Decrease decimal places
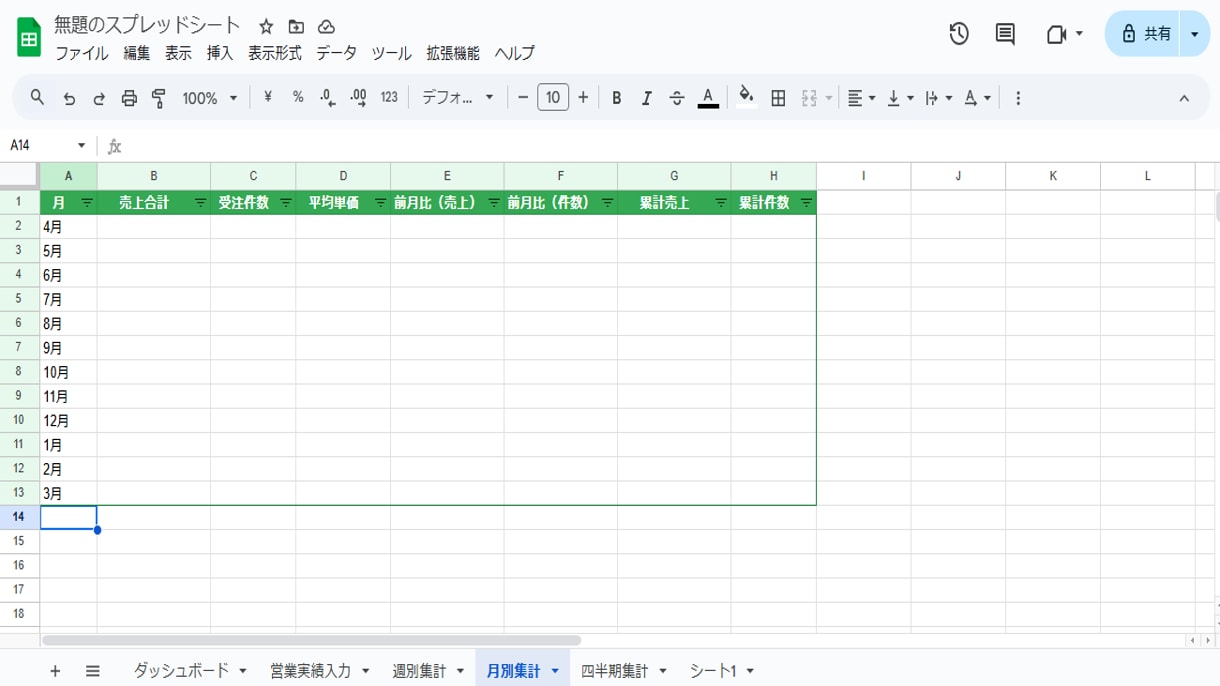Viewport: 1220px width, 686px height. click(328, 97)
